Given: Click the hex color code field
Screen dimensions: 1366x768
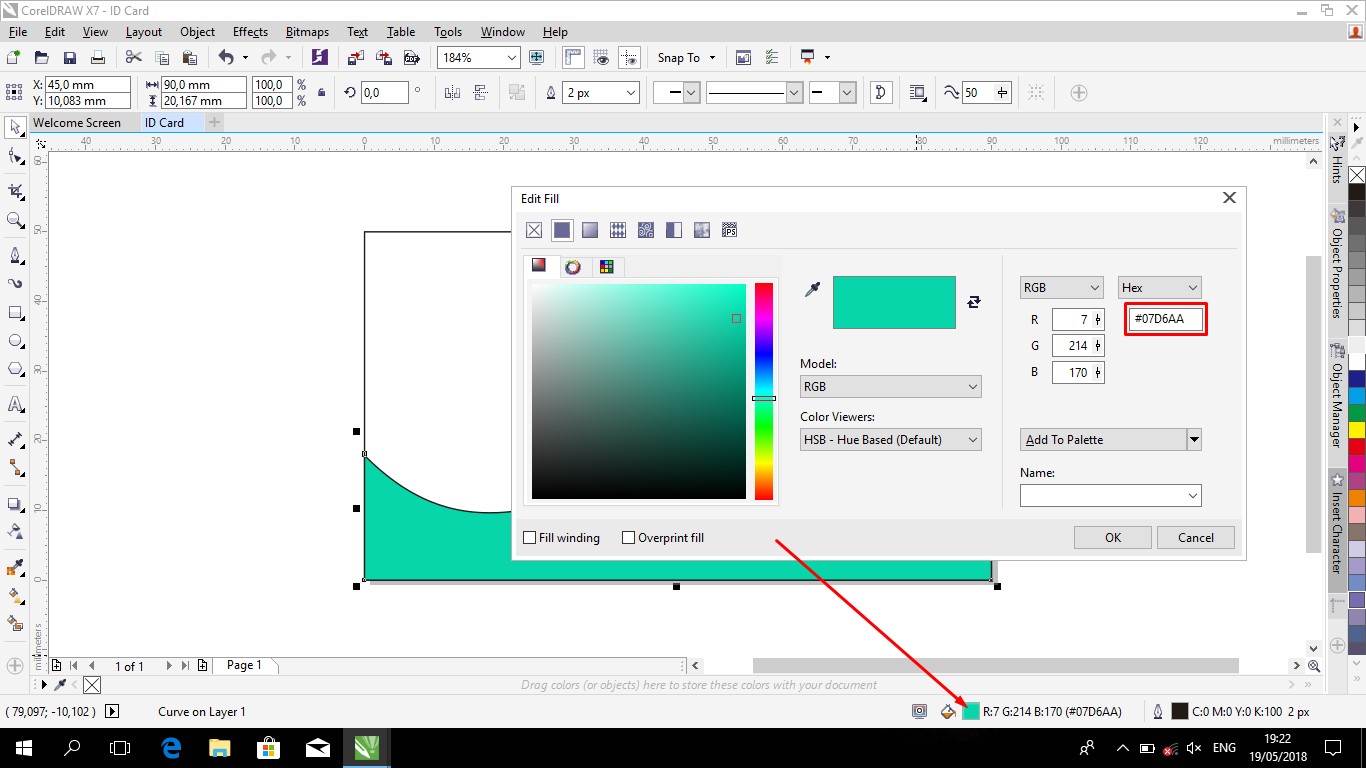Looking at the screenshot, I should [1165, 319].
